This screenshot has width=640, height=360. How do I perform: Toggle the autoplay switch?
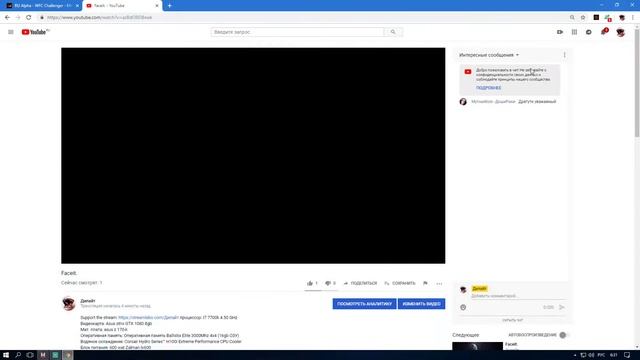point(564,335)
